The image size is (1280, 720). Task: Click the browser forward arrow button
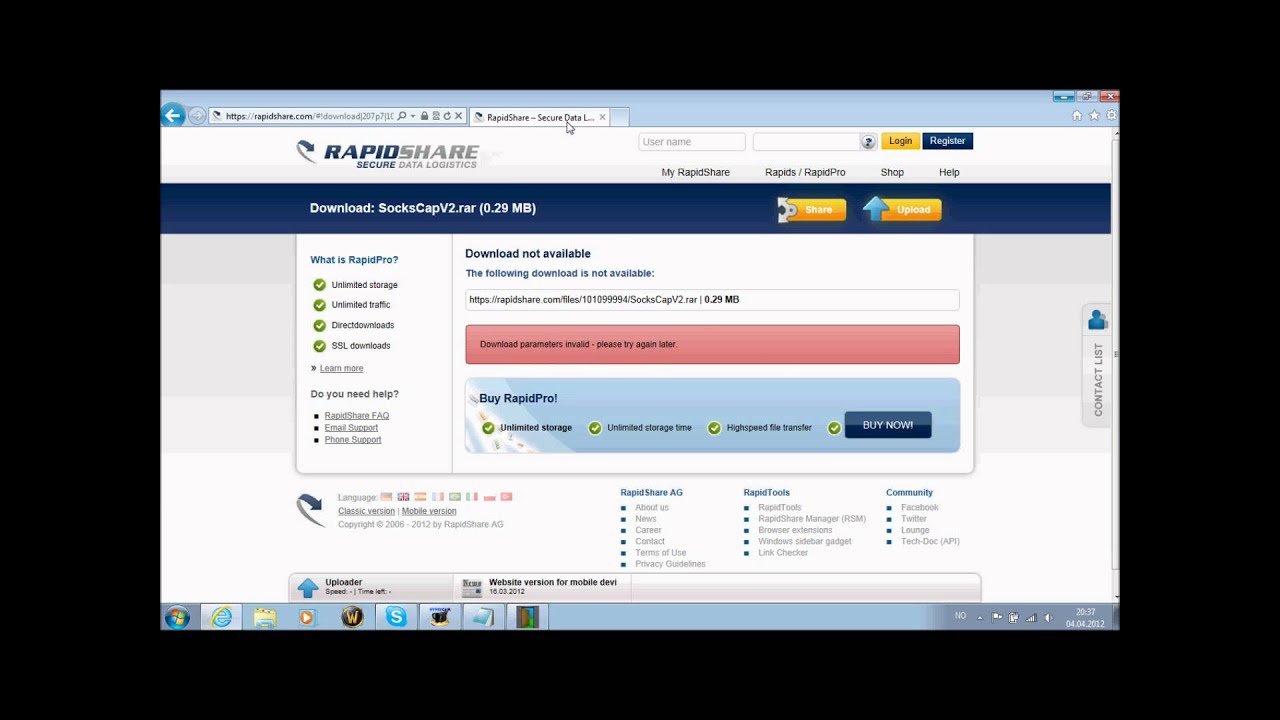[x=197, y=116]
